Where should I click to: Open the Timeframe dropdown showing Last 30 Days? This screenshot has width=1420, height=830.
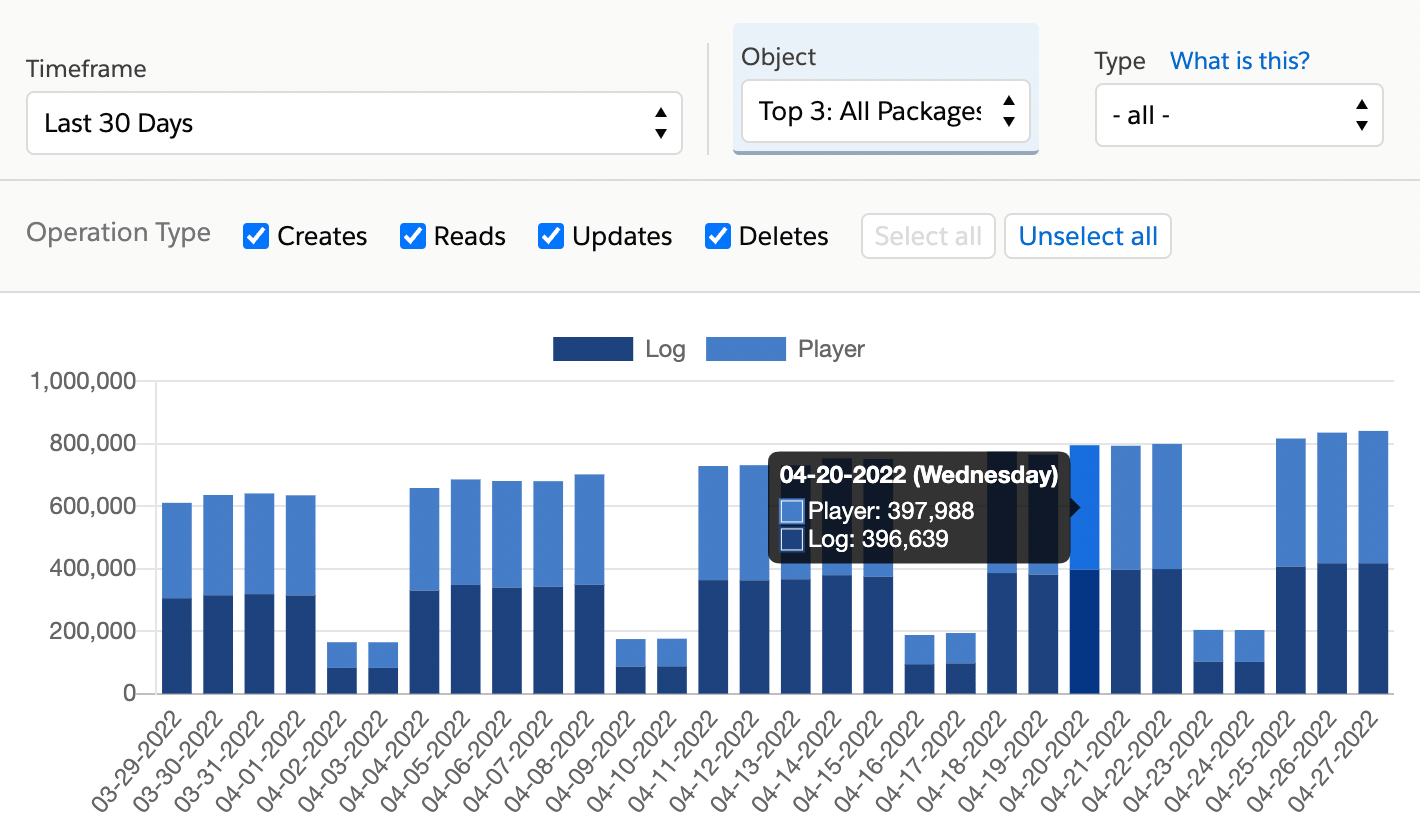click(354, 123)
